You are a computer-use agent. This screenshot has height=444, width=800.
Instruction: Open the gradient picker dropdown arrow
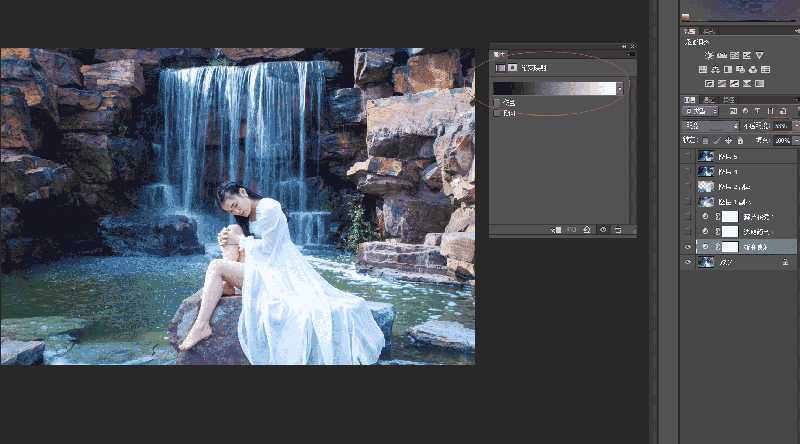tap(621, 88)
